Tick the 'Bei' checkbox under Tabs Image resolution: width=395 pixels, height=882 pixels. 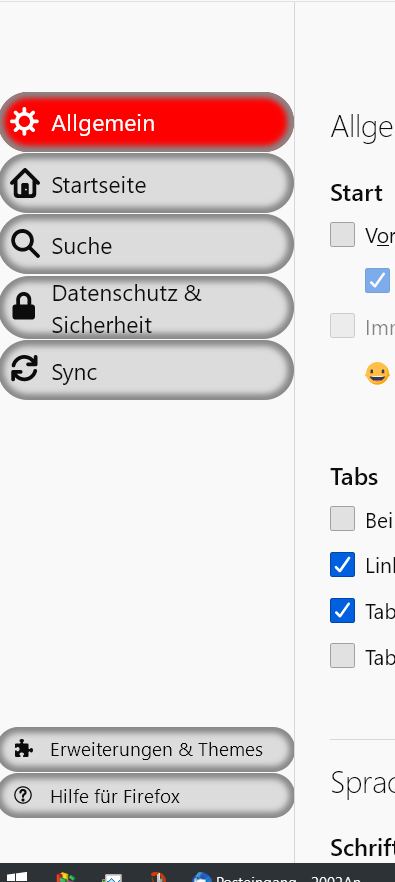point(342,519)
